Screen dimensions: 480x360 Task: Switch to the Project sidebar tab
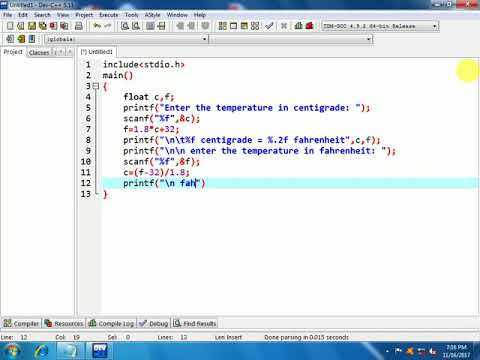pos(13,52)
